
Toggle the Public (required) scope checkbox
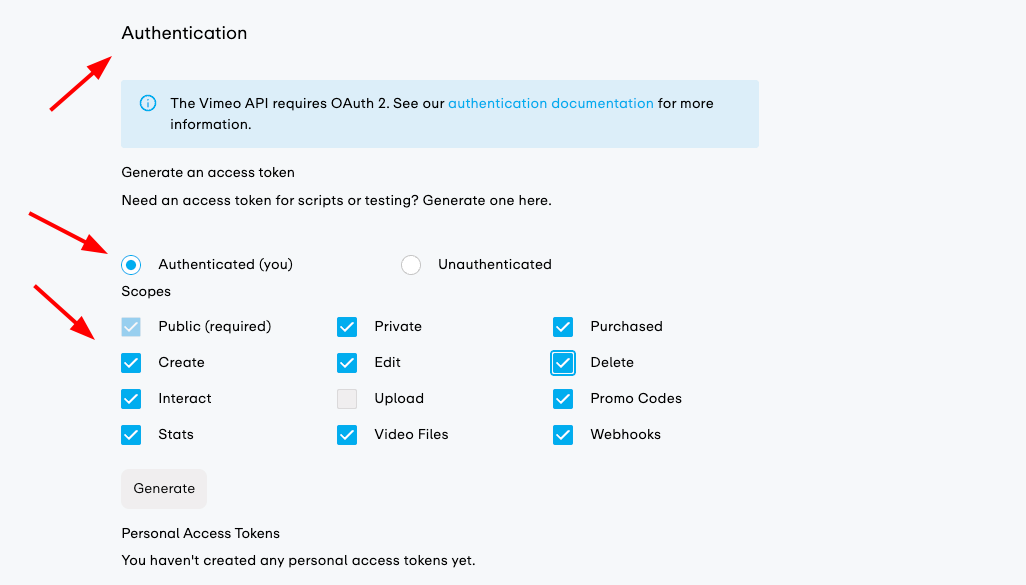pos(131,327)
